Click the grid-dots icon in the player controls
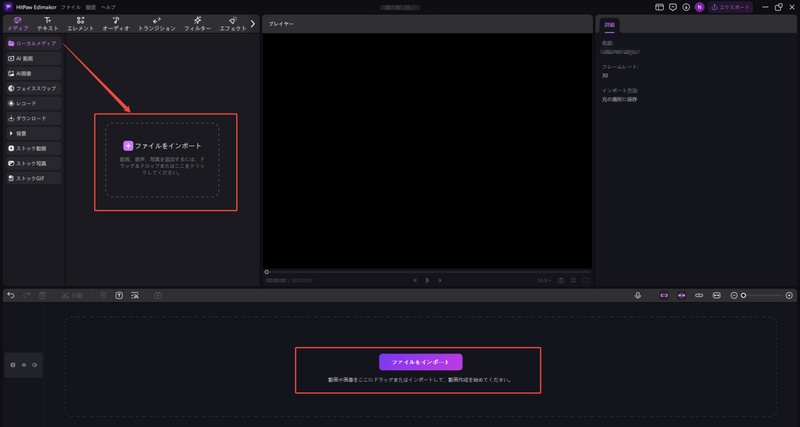 pos(573,280)
